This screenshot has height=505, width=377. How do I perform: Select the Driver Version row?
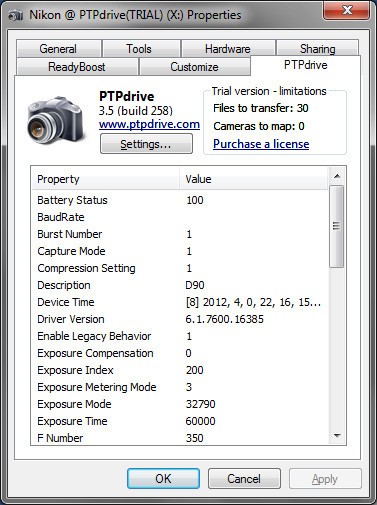pyautogui.click(x=180, y=319)
